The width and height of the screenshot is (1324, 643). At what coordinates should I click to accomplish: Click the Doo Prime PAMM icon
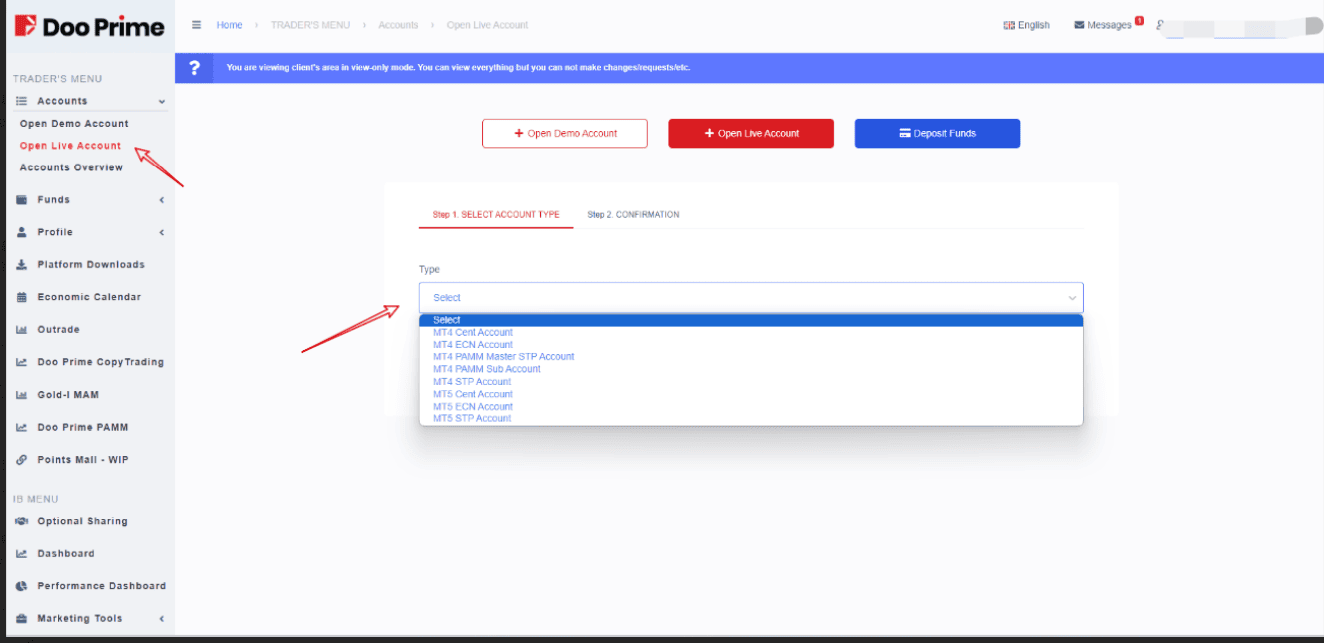pyautogui.click(x=21, y=428)
